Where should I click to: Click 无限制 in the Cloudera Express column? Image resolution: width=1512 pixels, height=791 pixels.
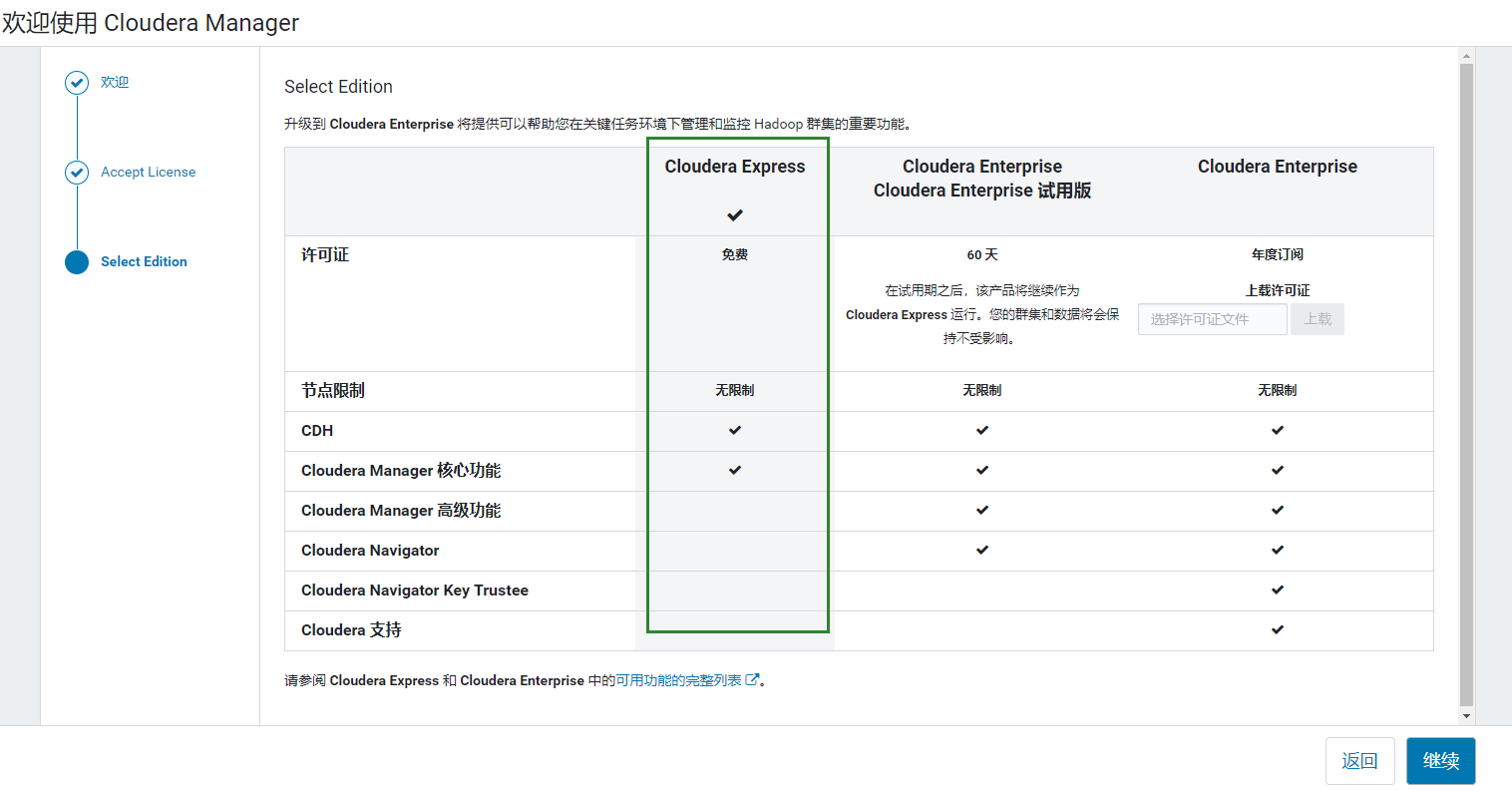tap(735, 390)
